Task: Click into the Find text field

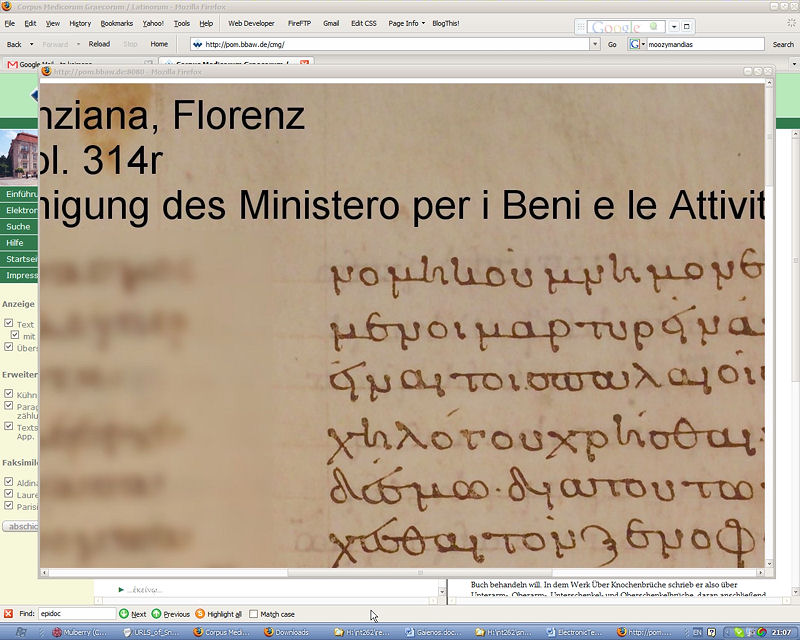Action: coord(76,614)
